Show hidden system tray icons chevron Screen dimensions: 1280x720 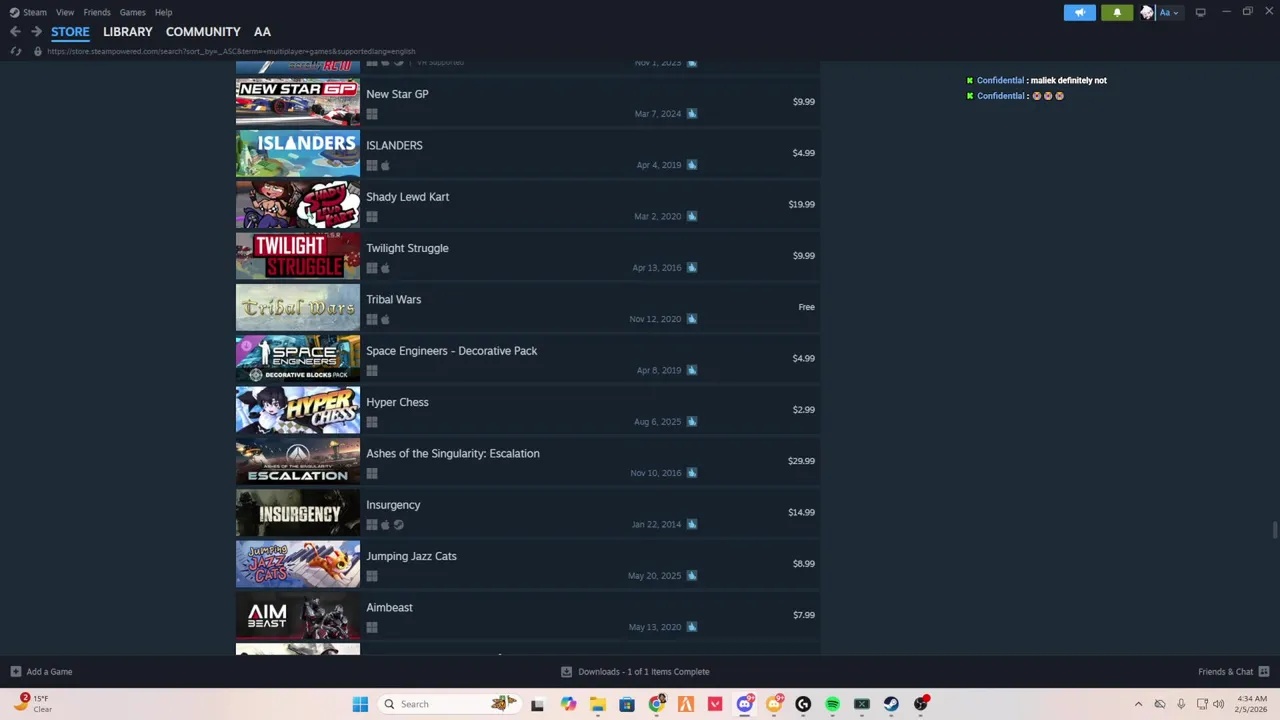tap(1138, 704)
